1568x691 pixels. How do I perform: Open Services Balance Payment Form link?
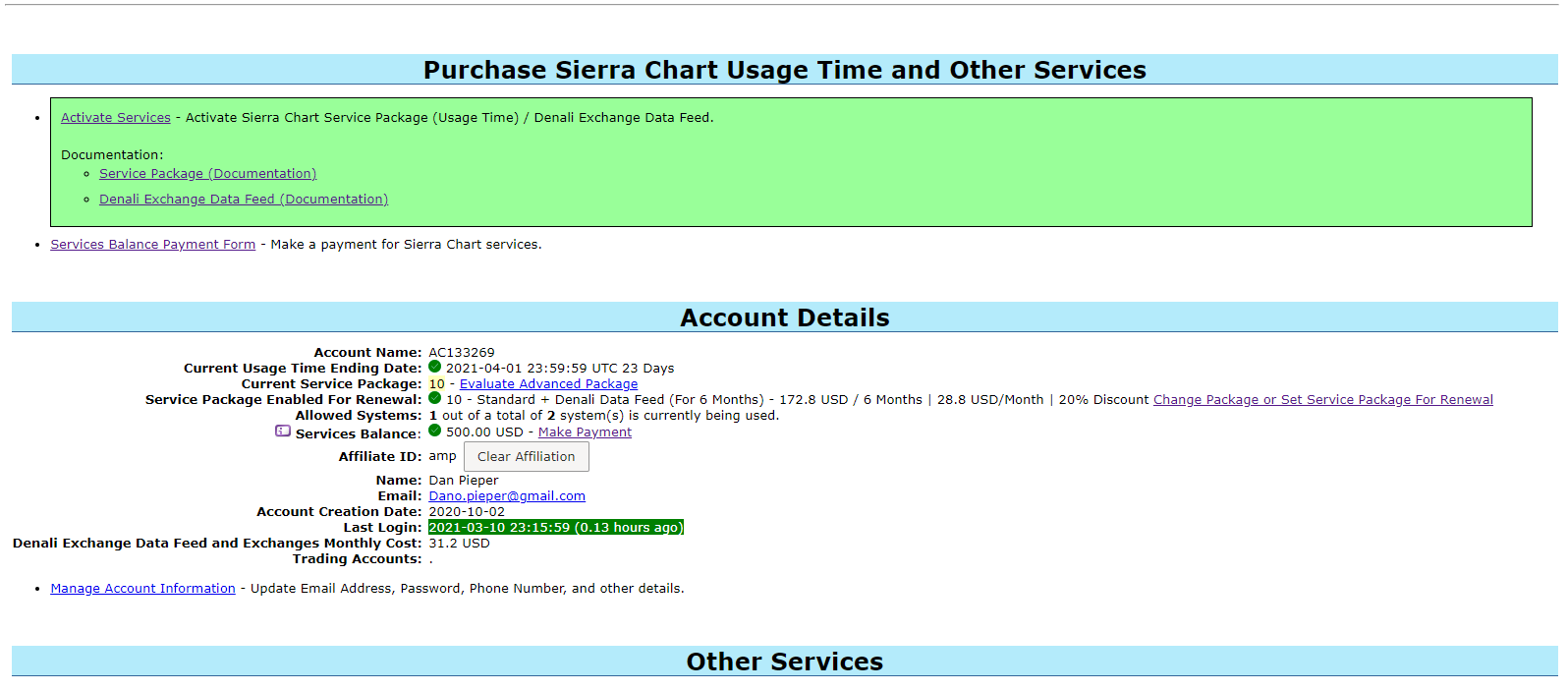tap(153, 244)
